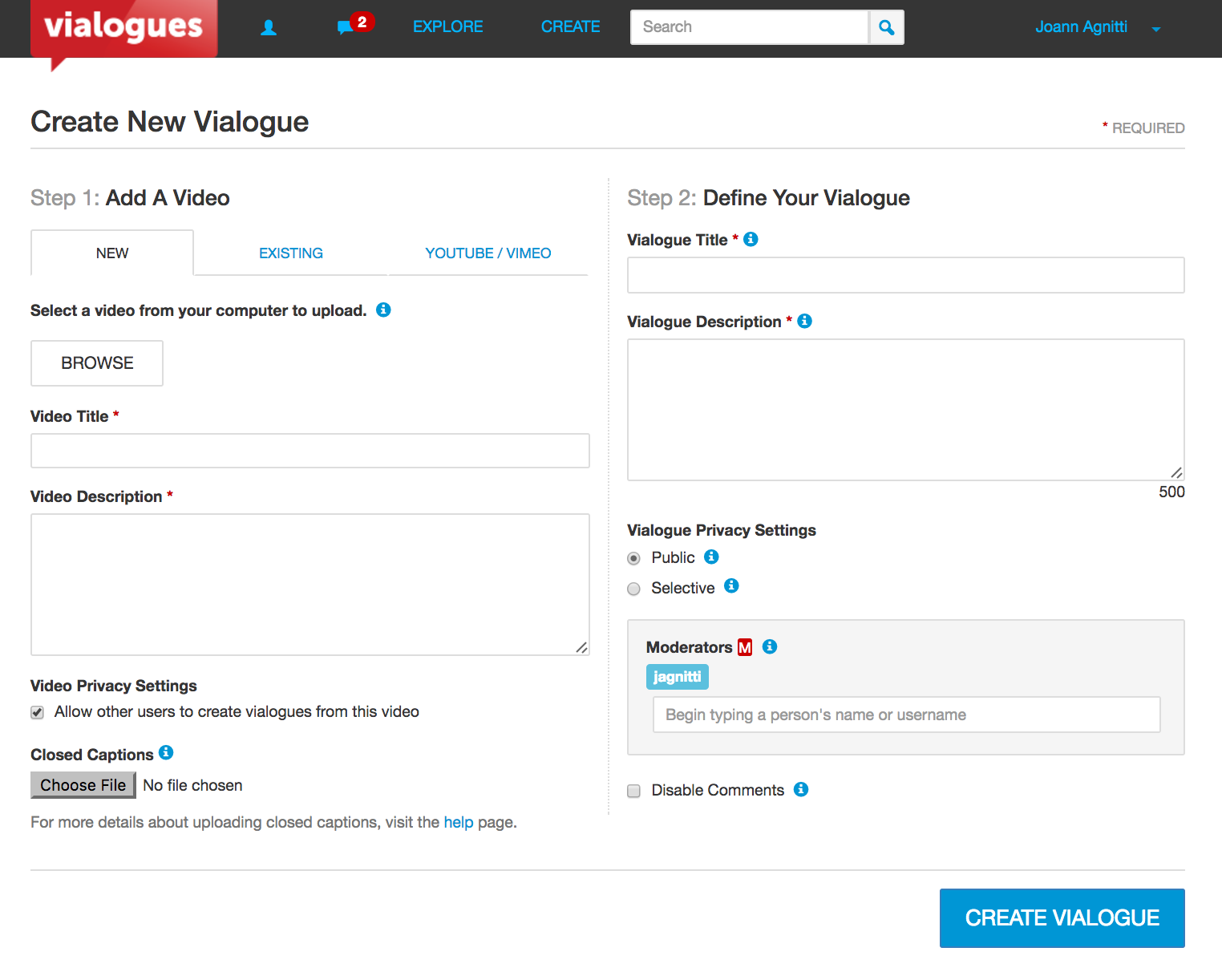This screenshot has height=980, width=1222.
Task: Click the "Video Privacy Settings" label
Action: (114, 686)
